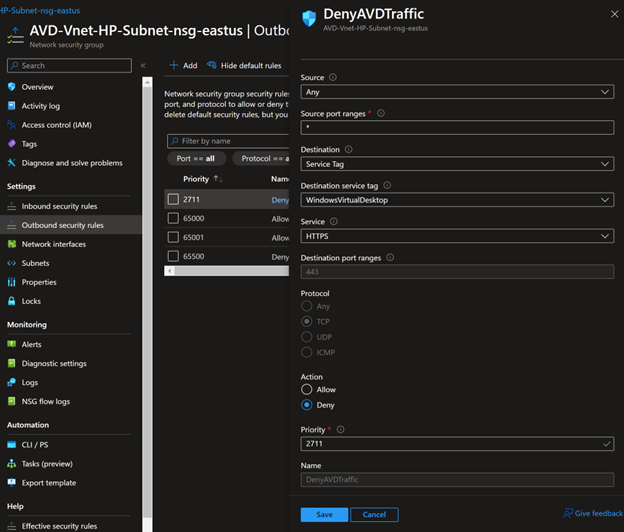The width and height of the screenshot is (624, 532).
Task: Click the Logs icon
Action: pyautogui.click(x=12, y=382)
